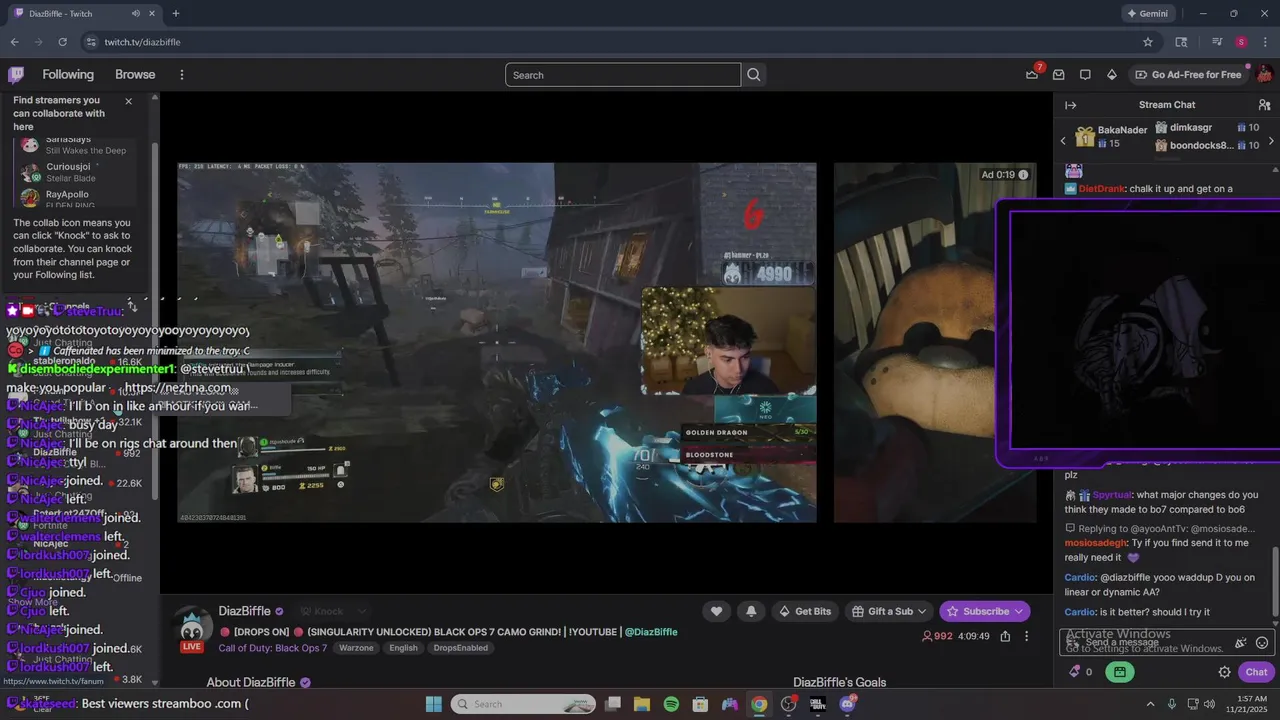Viewport: 1280px width, 720px height.
Task: Show hidden system tray icons
Action: point(1150,704)
